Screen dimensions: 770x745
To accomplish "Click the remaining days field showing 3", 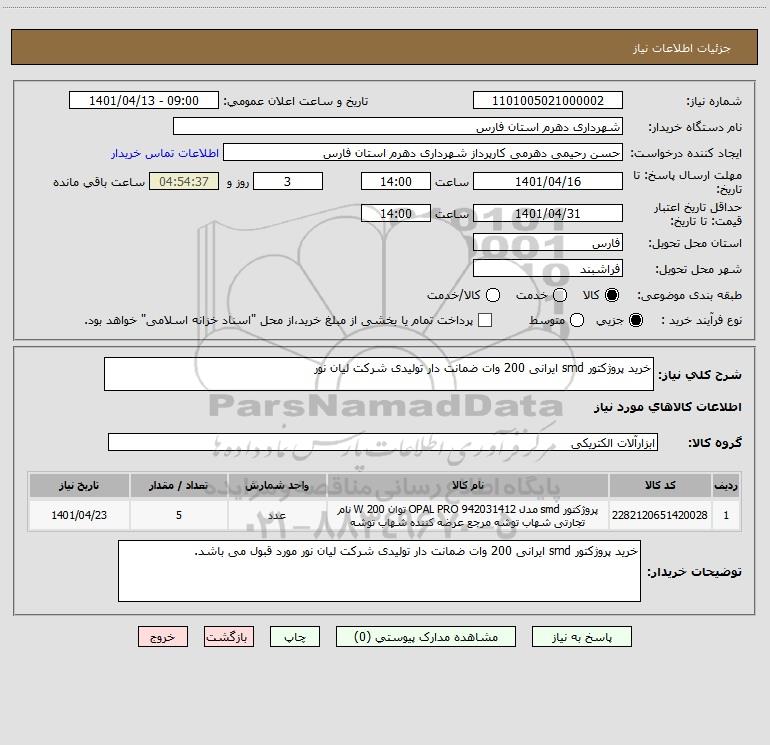I will coord(288,181).
